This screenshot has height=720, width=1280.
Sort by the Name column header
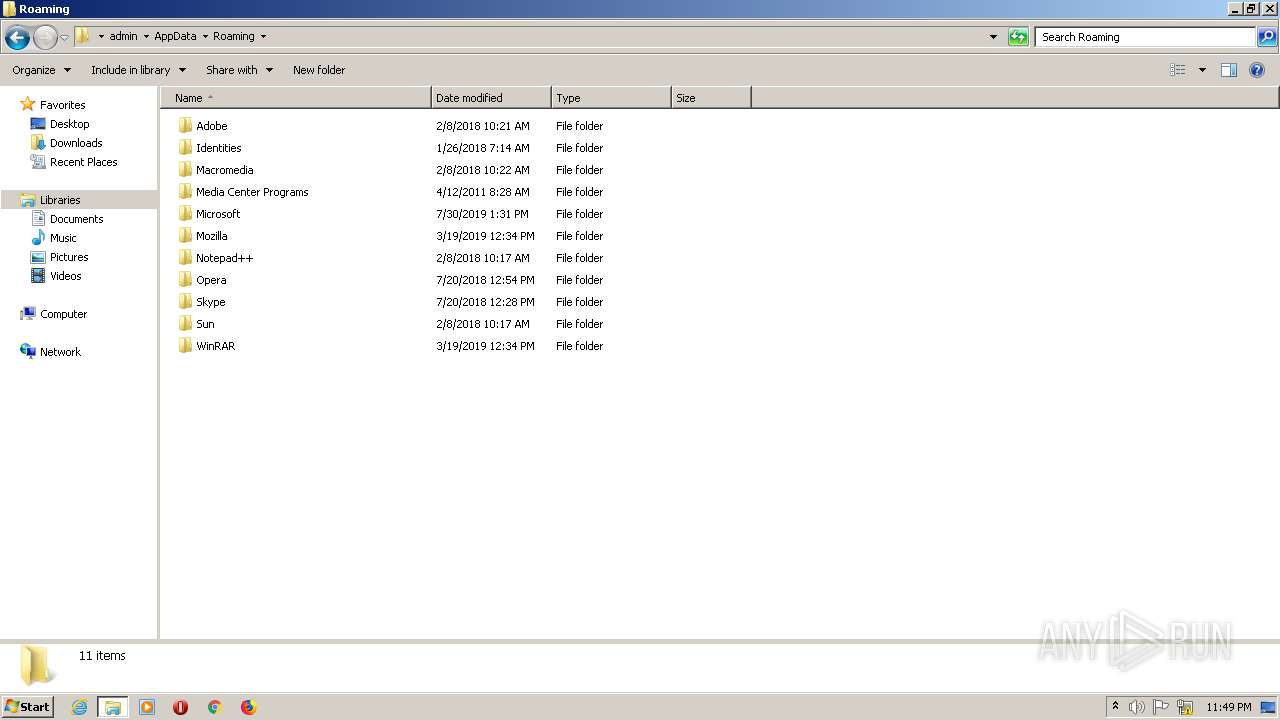(296, 98)
